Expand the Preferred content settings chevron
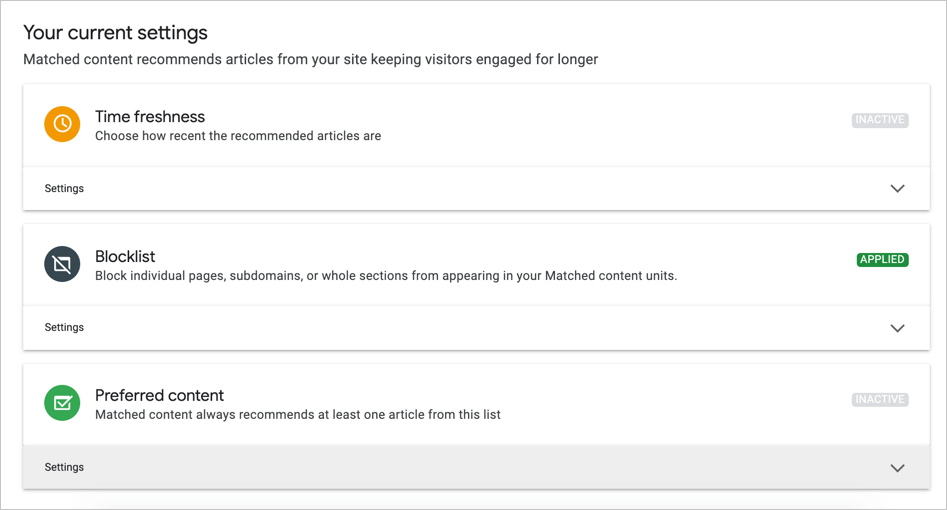This screenshot has width=947, height=510. tap(897, 467)
